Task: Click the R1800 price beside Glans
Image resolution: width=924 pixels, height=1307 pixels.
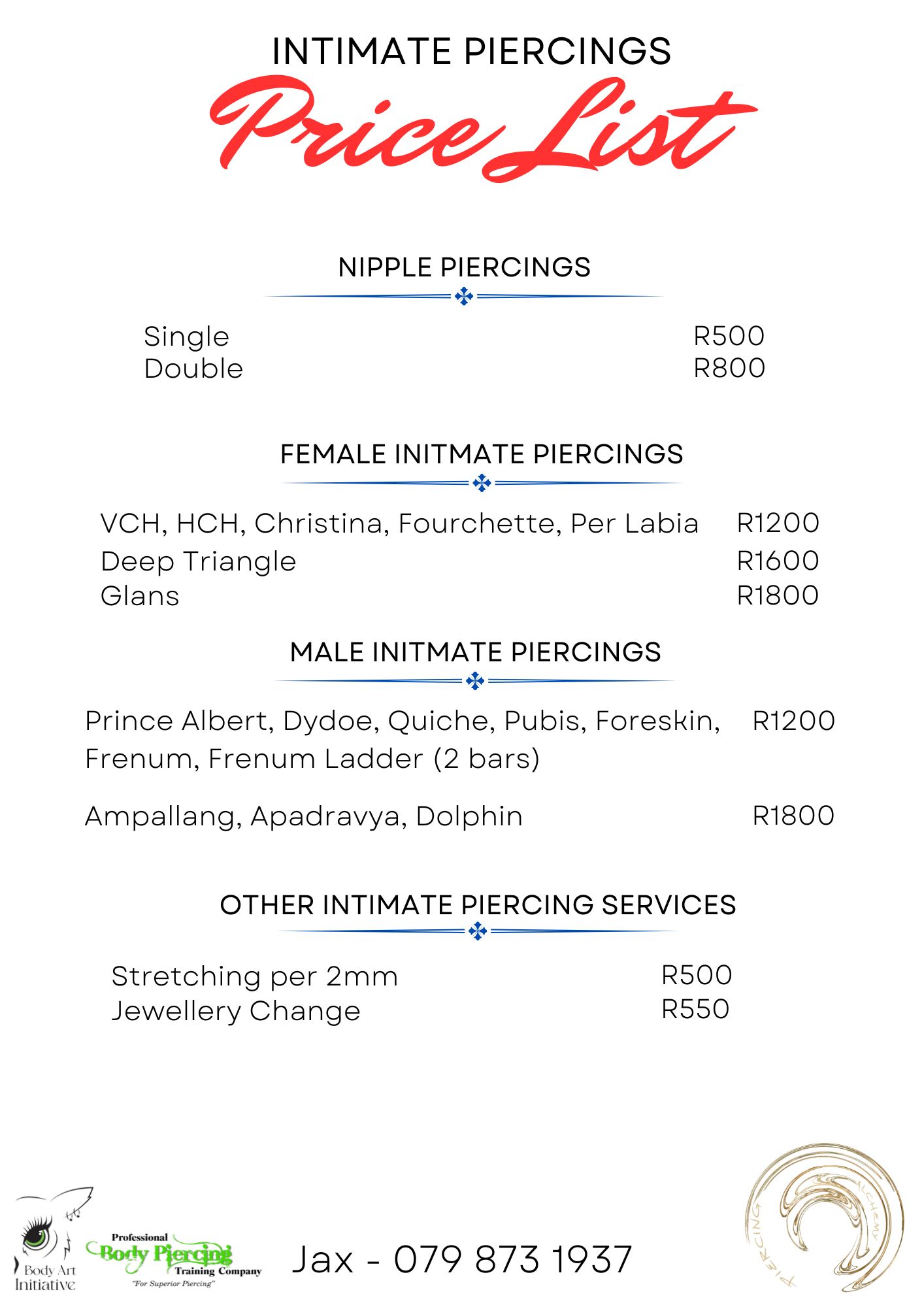Action: 778,595
